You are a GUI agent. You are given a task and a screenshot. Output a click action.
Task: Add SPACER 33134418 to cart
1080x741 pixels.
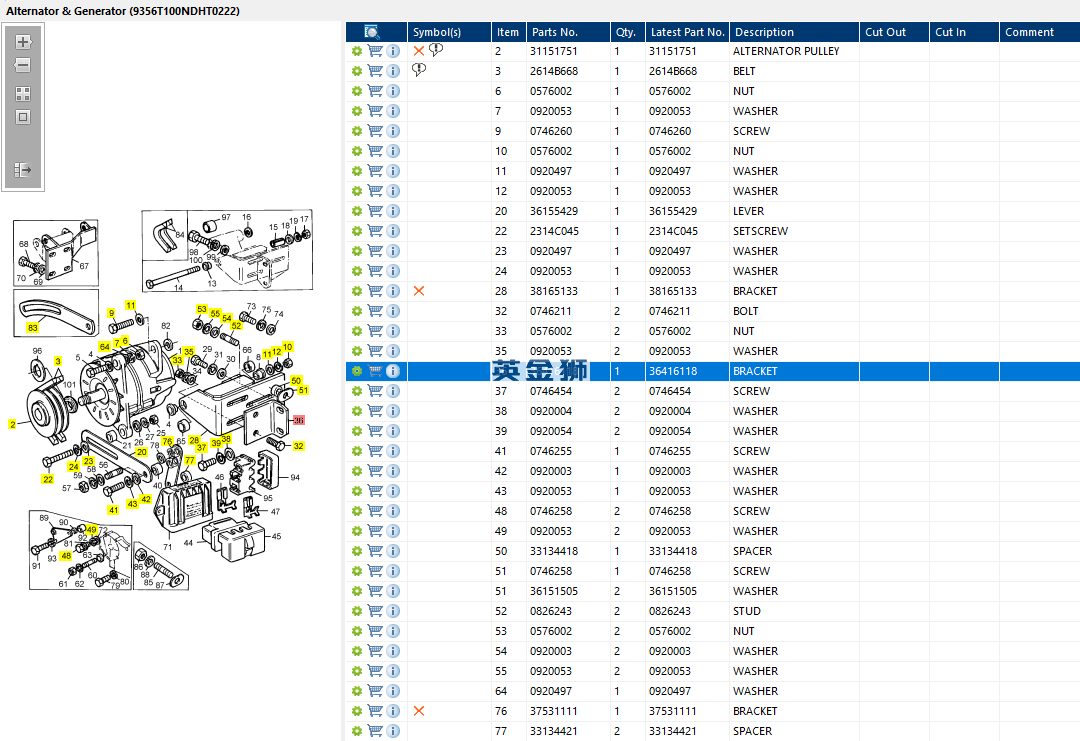click(x=375, y=551)
